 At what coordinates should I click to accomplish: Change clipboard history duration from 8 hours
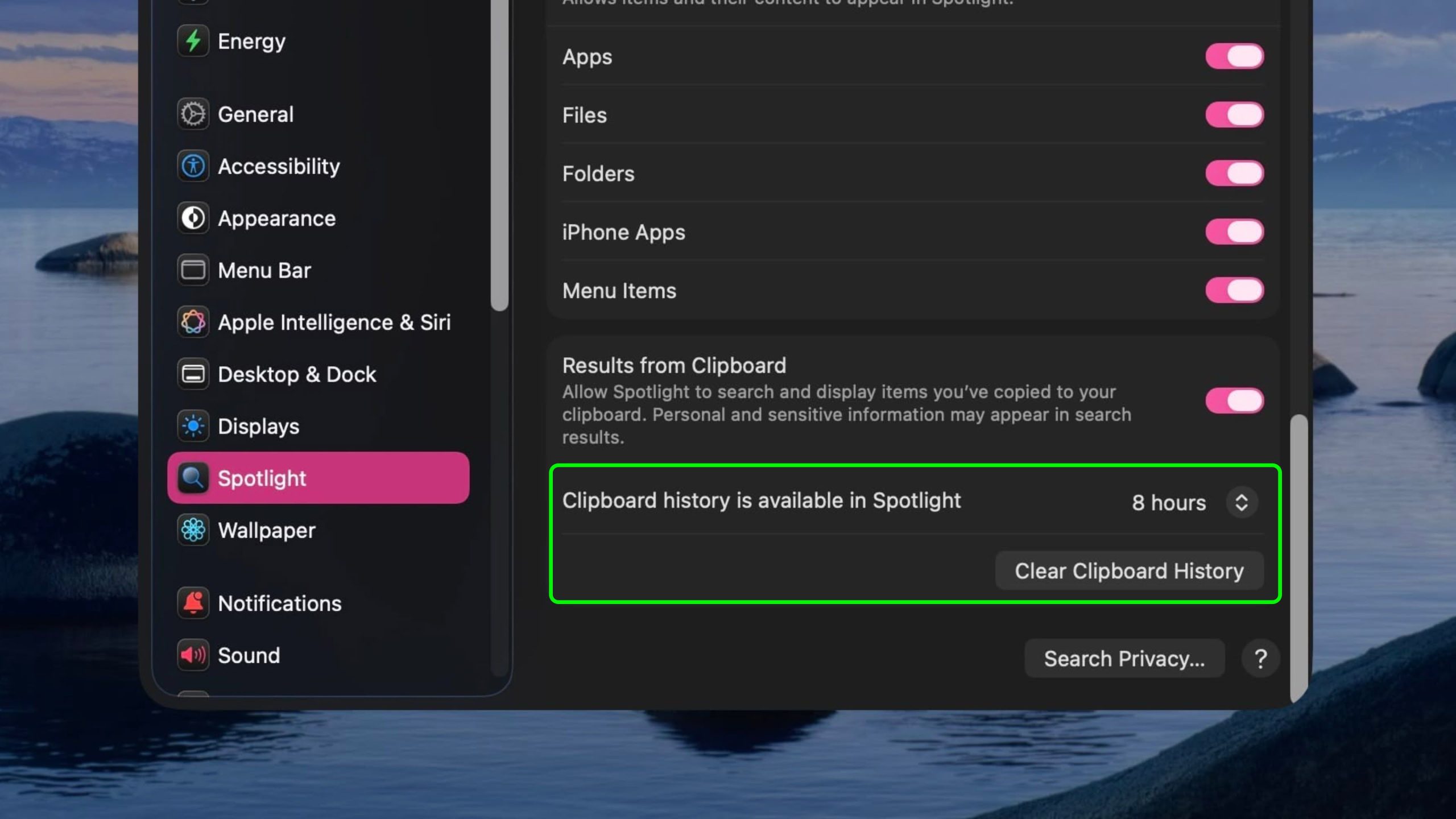[1242, 502]
